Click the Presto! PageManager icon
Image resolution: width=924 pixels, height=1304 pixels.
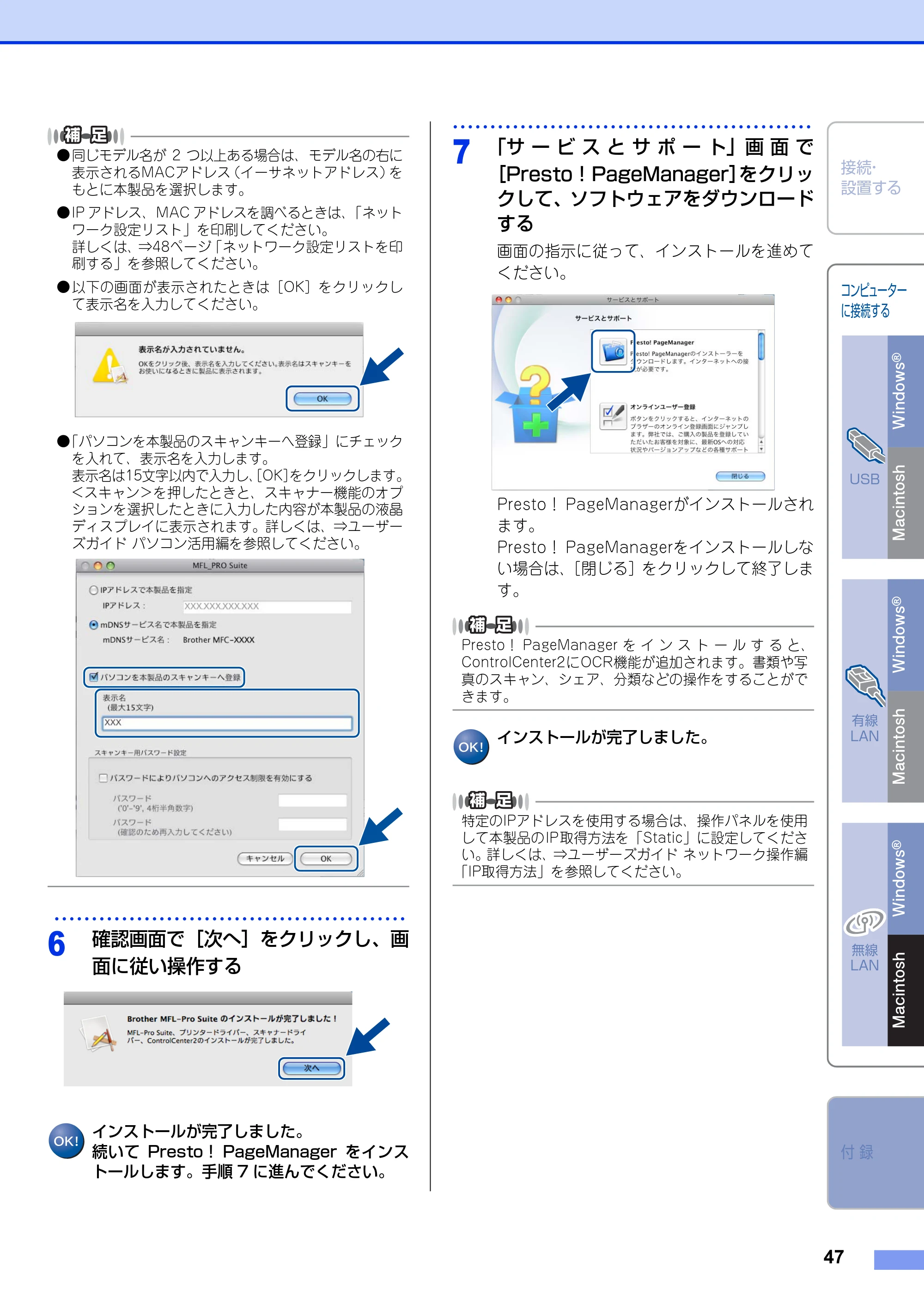point(613,352)
